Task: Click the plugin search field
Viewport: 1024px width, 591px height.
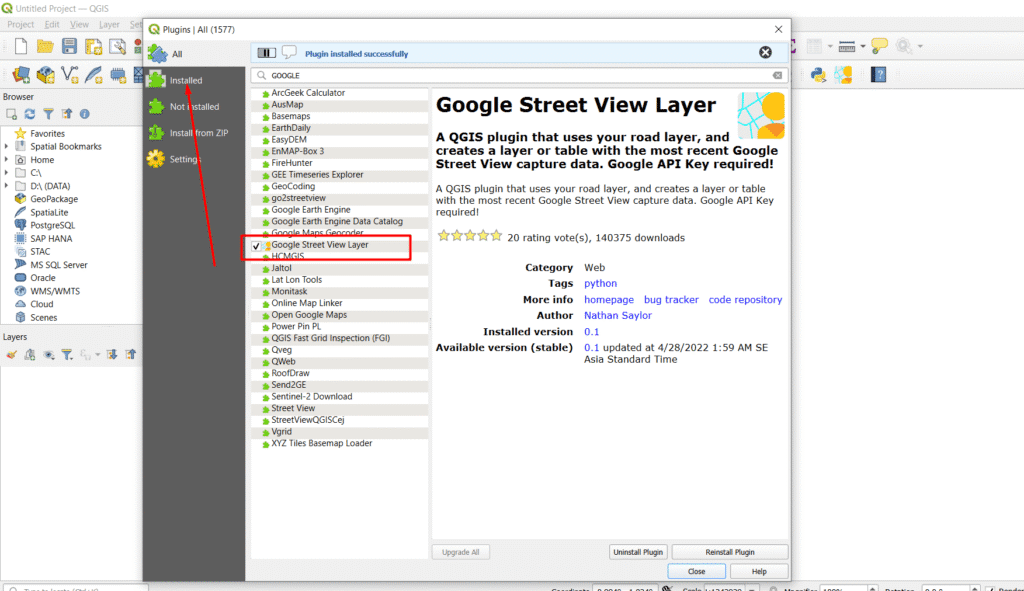Action: point(519,76)
